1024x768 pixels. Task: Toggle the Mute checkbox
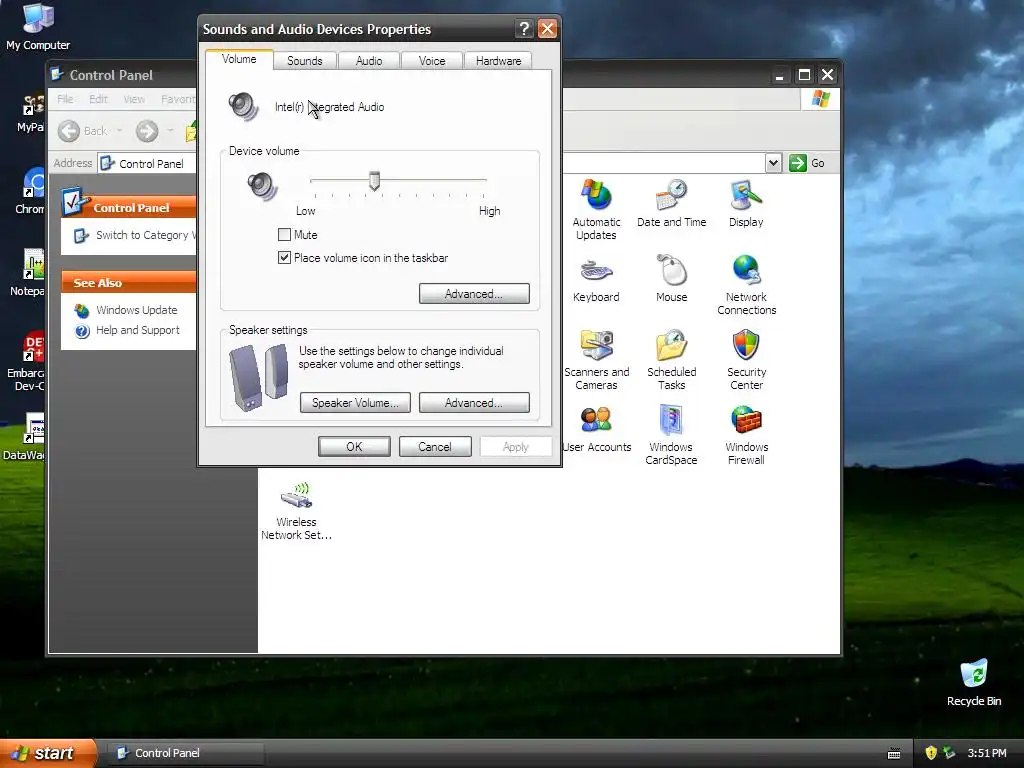284,234
